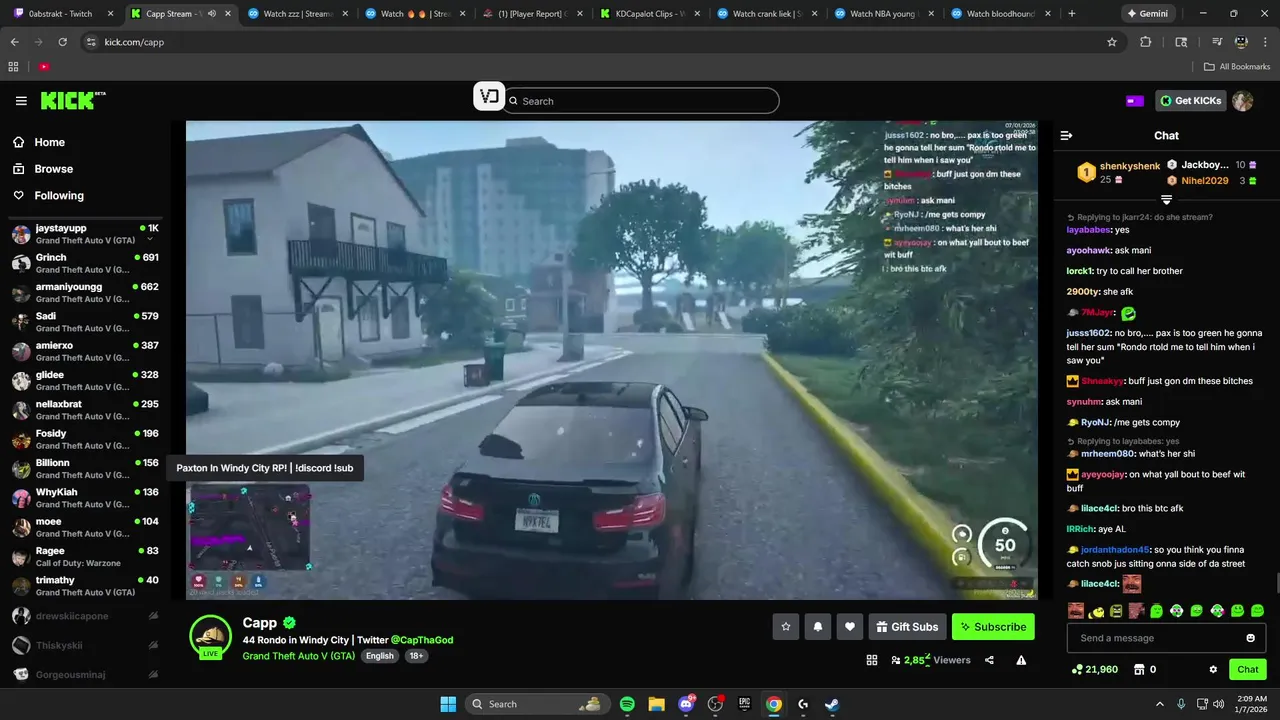
Task: Click the video stream player
Action: click(611, 360)
